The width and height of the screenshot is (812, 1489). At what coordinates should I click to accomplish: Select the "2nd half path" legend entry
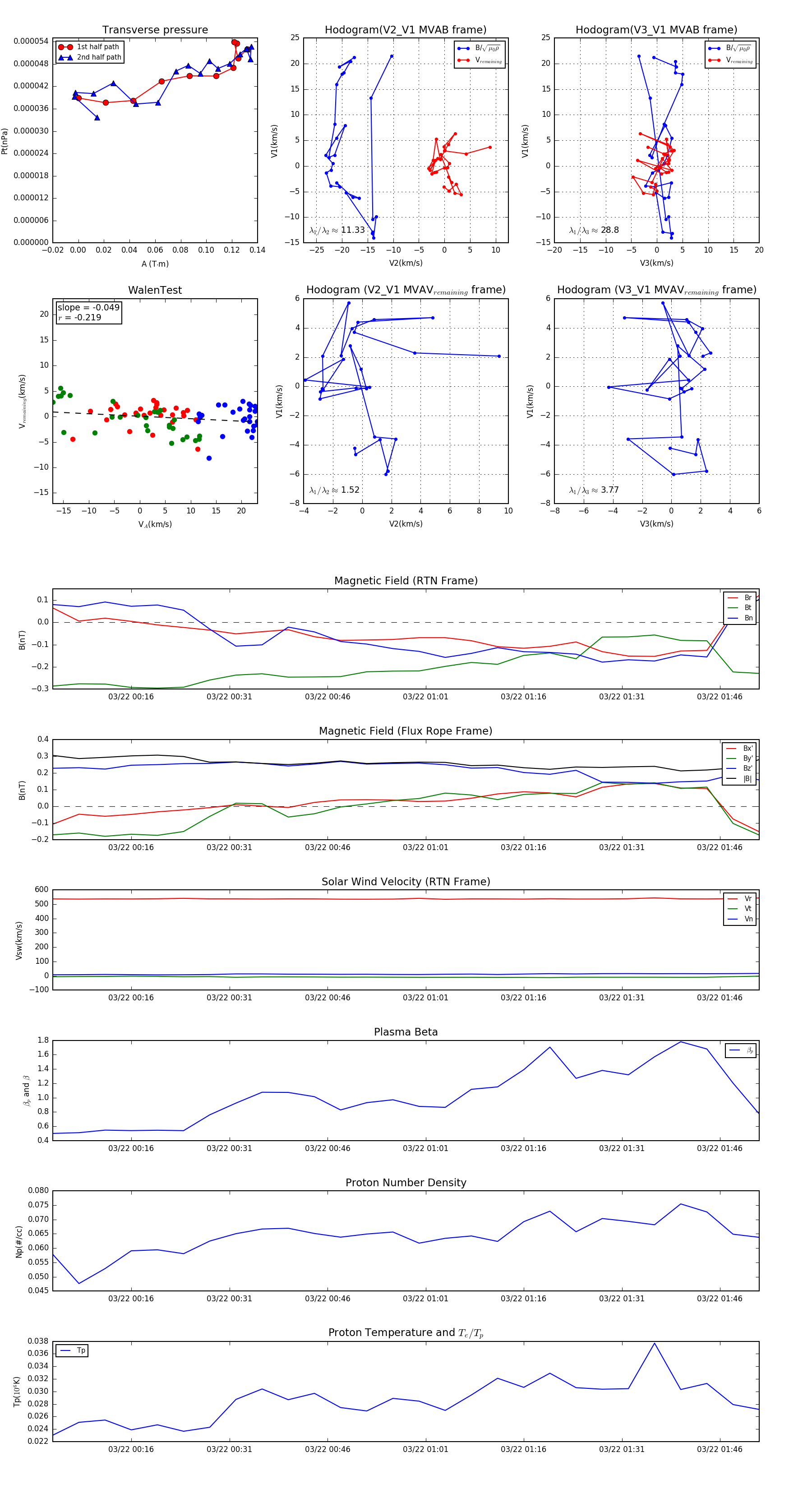tap(90, 57)
